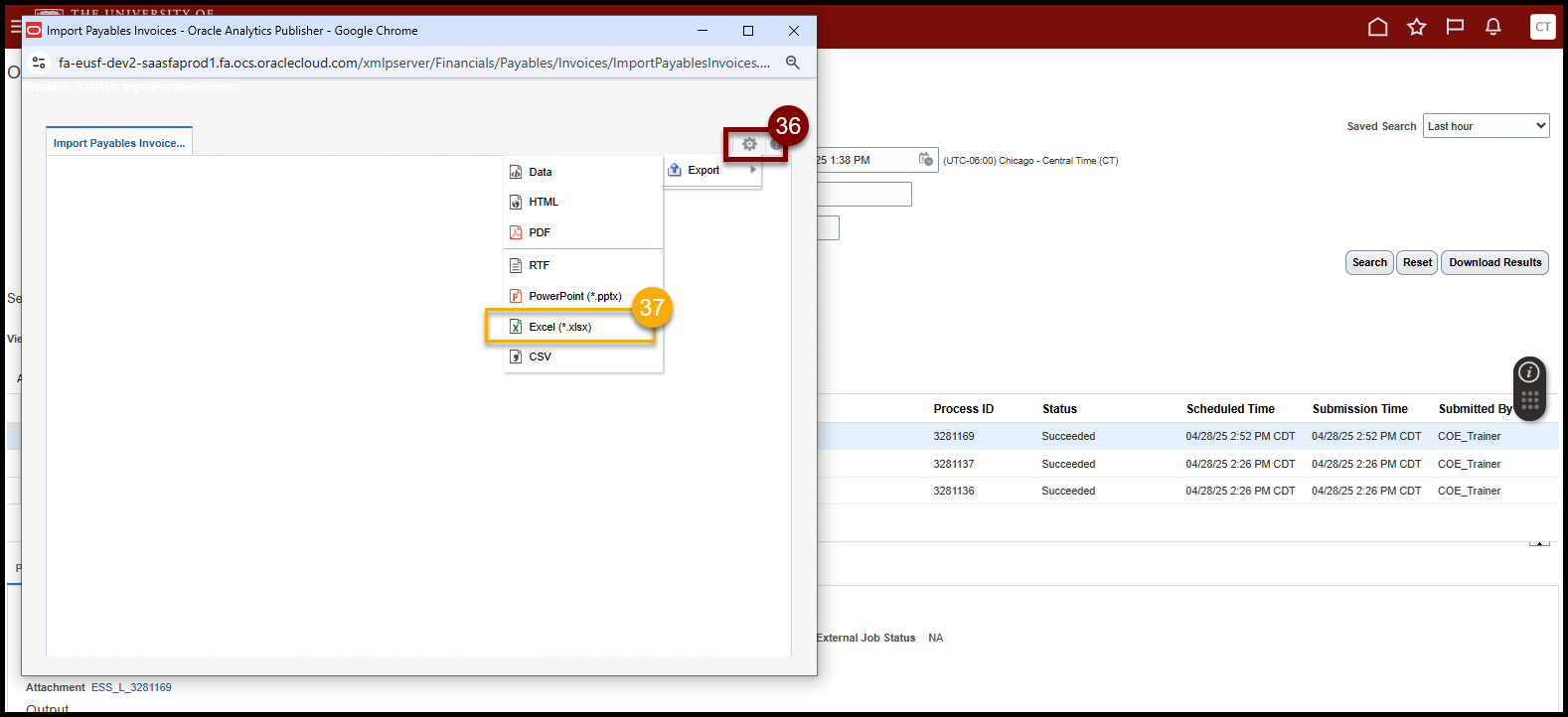The height and width of the screenshot is (717, 1568).
Task: Click the site information icon in address bar
Action: tap(39, 63)
